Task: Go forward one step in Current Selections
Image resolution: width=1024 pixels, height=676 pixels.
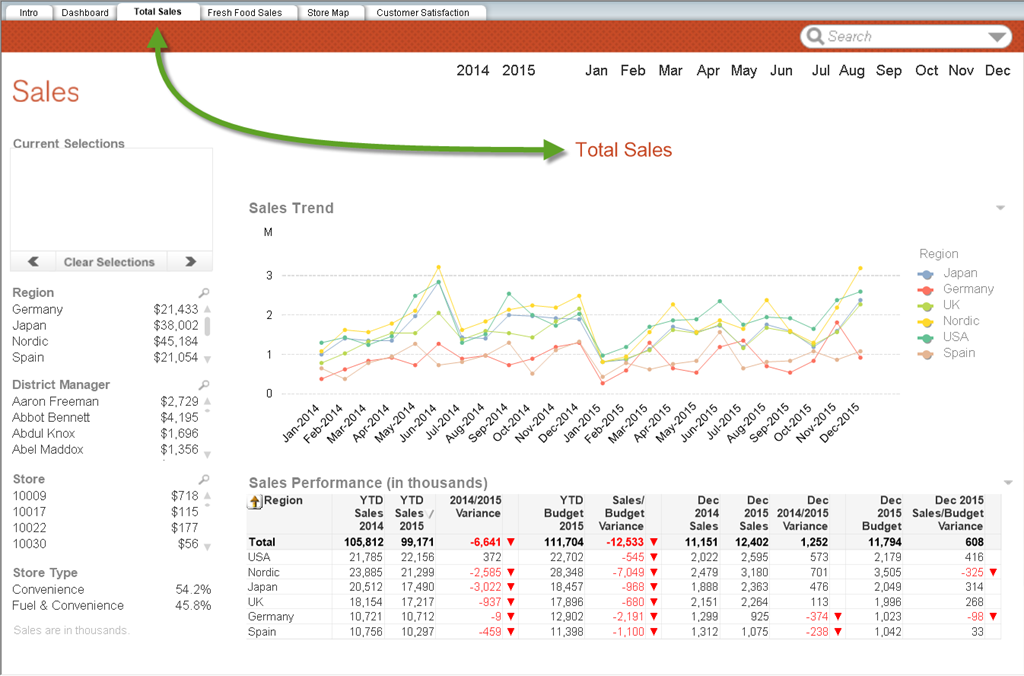Action: click(190, 262)
